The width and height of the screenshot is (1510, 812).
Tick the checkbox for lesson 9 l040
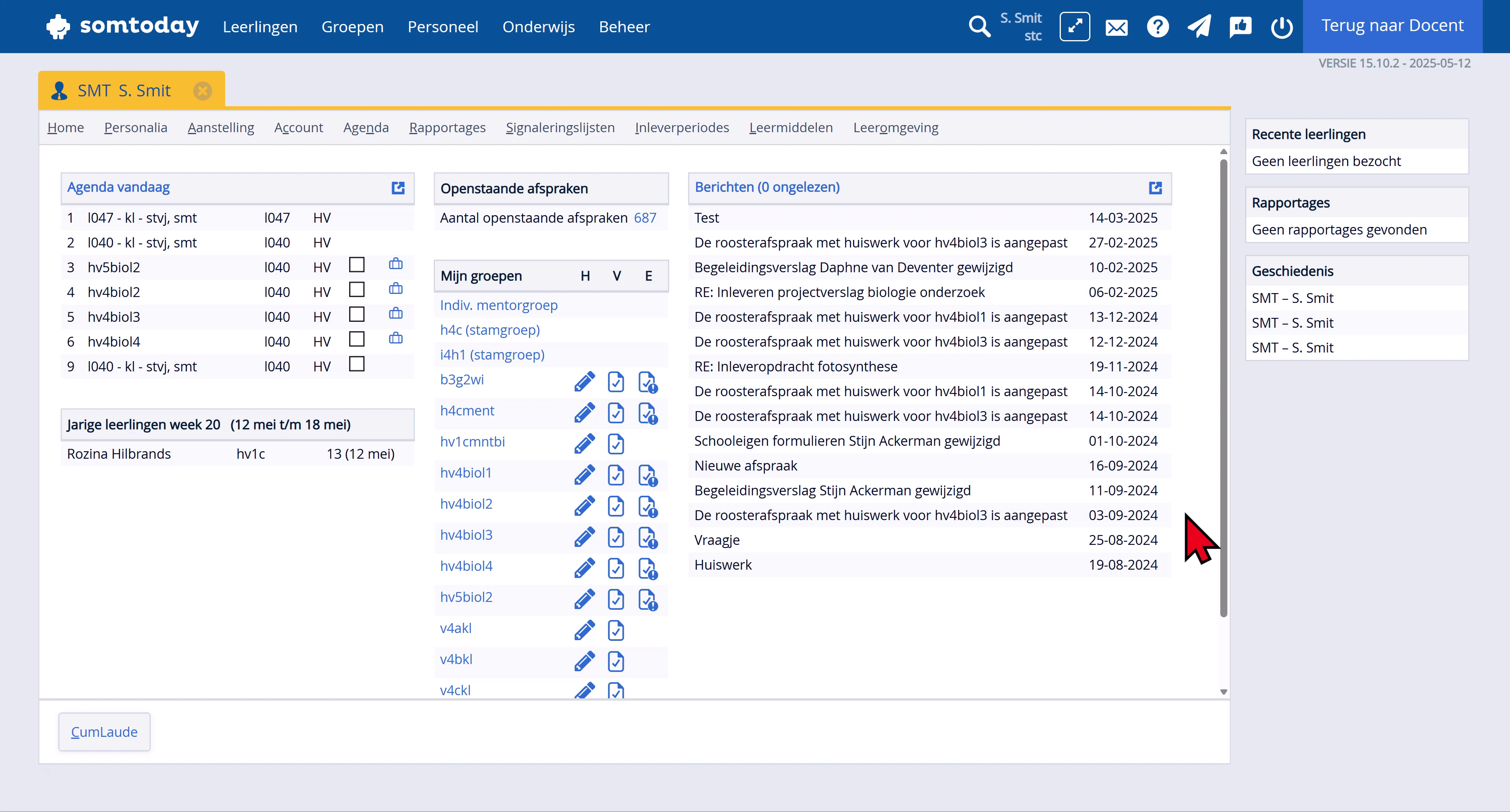356,364
